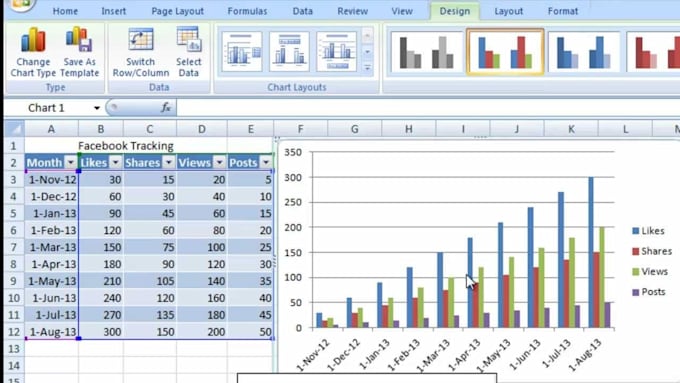680x383 pixels.
Task: Apply the colorful blue-red-green chart style
Action: click(x=505, y=52)
